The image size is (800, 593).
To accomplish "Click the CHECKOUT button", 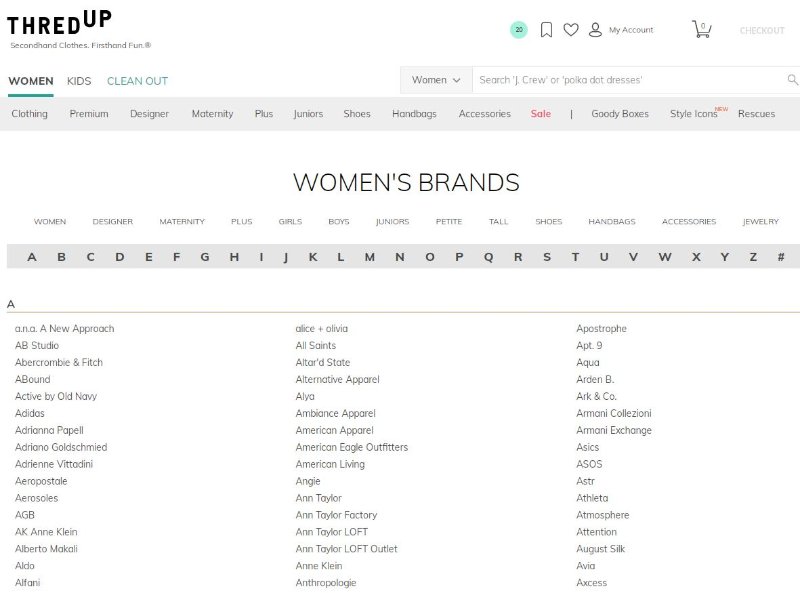I will (x=762, y=31).
